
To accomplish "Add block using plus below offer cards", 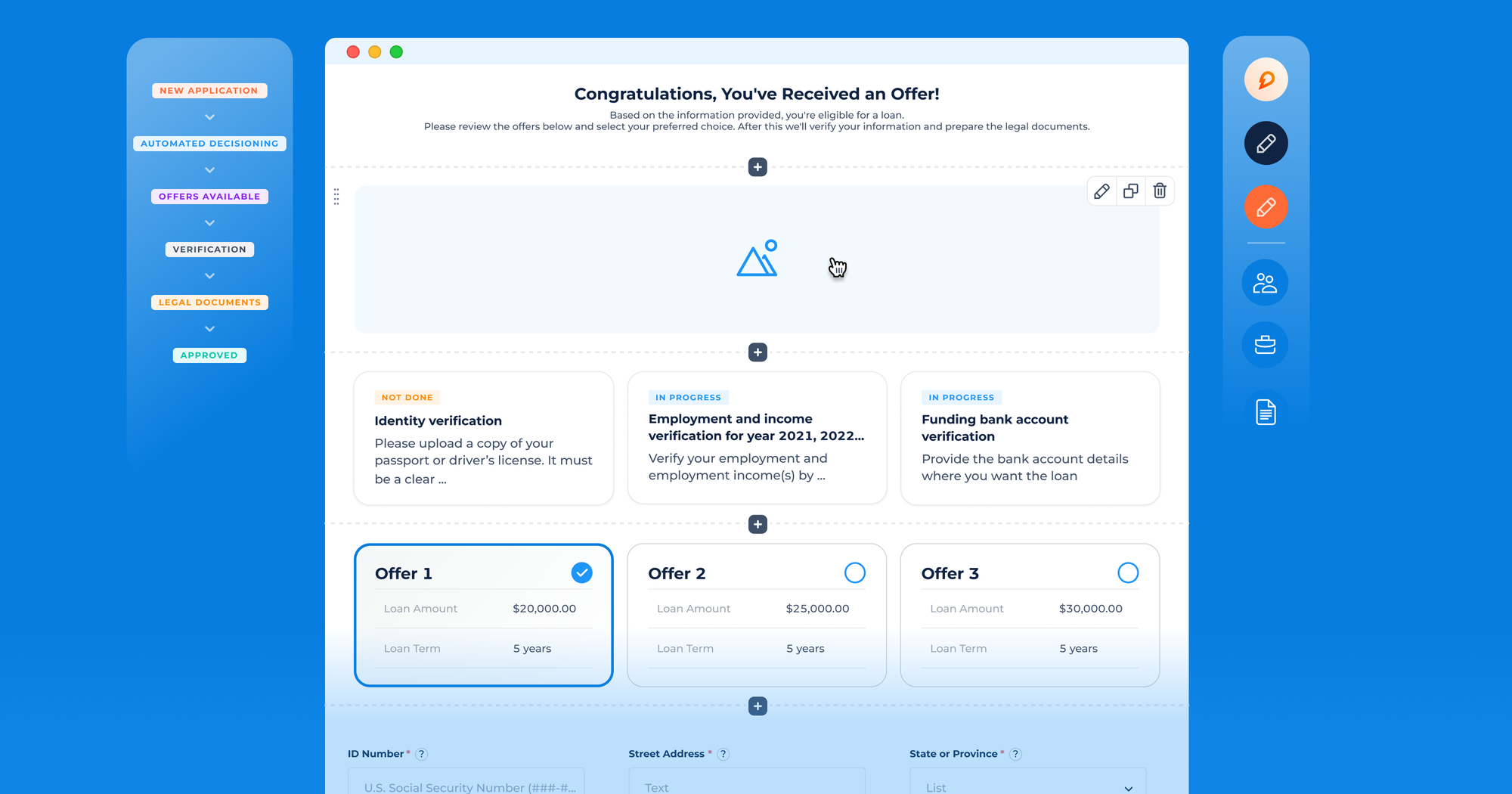I will point(758,706).
